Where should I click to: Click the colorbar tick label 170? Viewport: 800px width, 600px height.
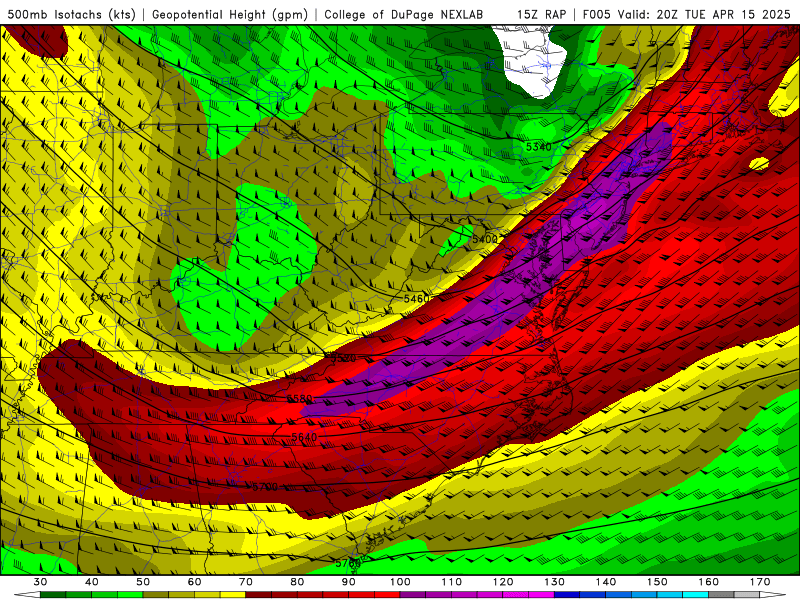(x=760, y=582)
